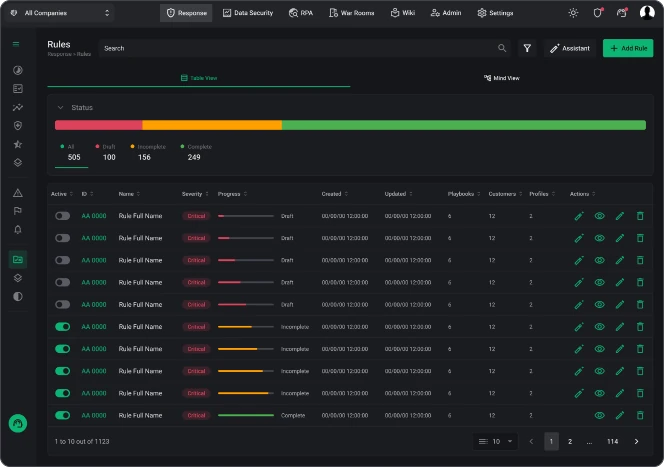Click the sidebar pie chart dashboard icon
This screenshot has height=467, width=664.
pyautogui.click(x=18, y=70)
